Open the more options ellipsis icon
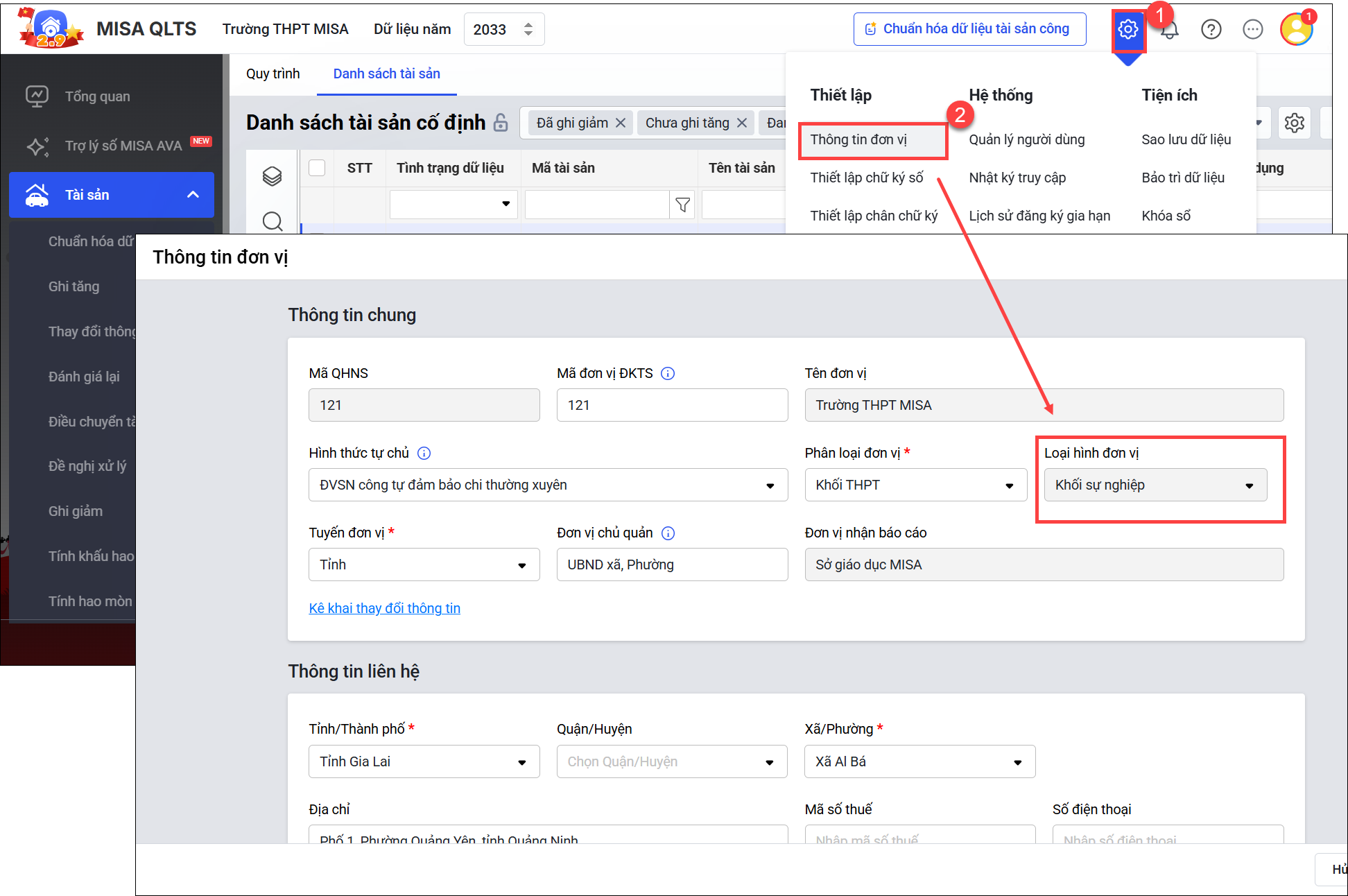This screenshot has height=896, width=1348. click(x=1252, y=29)
